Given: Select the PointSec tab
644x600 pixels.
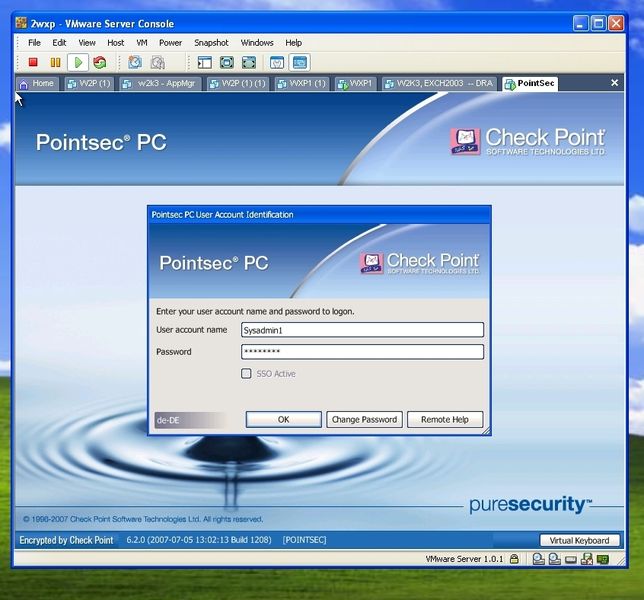Looking at the screenshot, I should coord(530,83).
